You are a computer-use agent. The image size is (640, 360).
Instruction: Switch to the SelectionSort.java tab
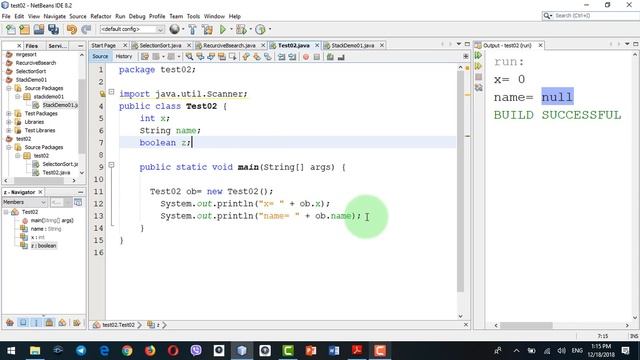160,45
